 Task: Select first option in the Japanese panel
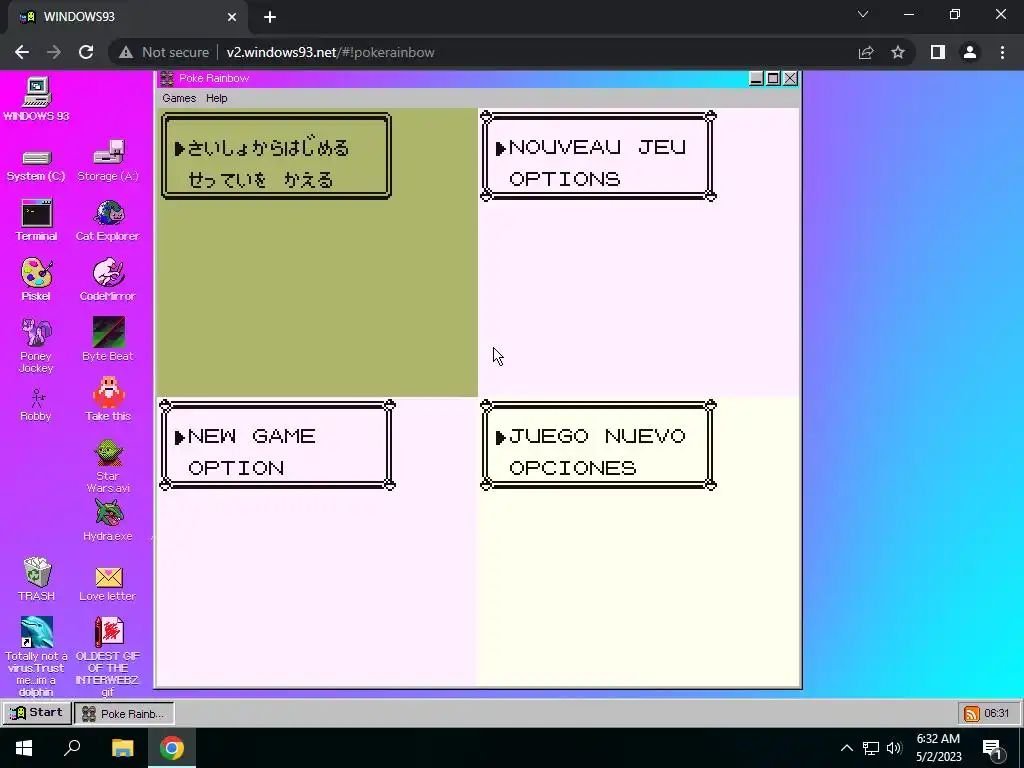[268, 148]
